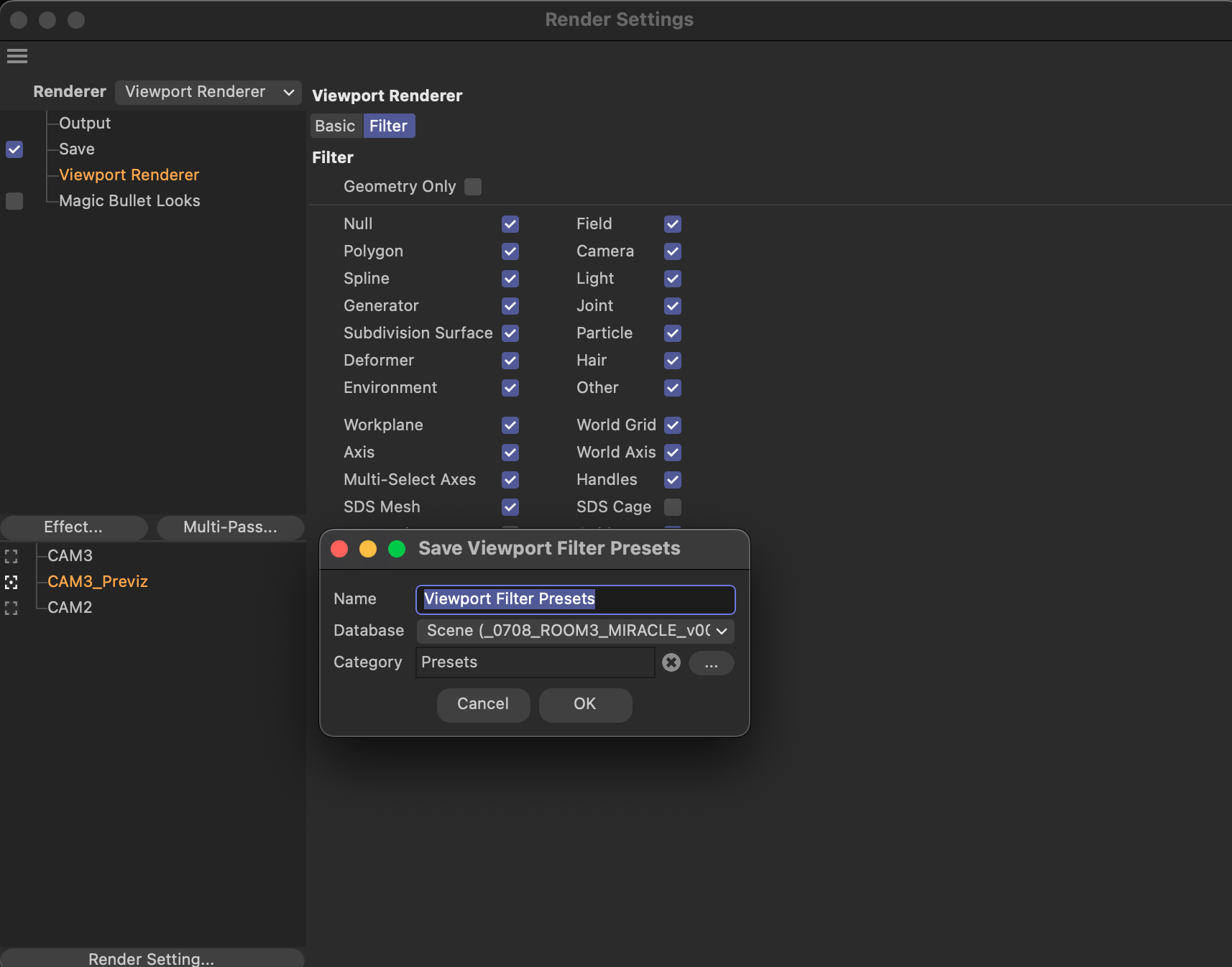Browse categories with the ellipsis button
1232x967 pixels.
(712, 663)
